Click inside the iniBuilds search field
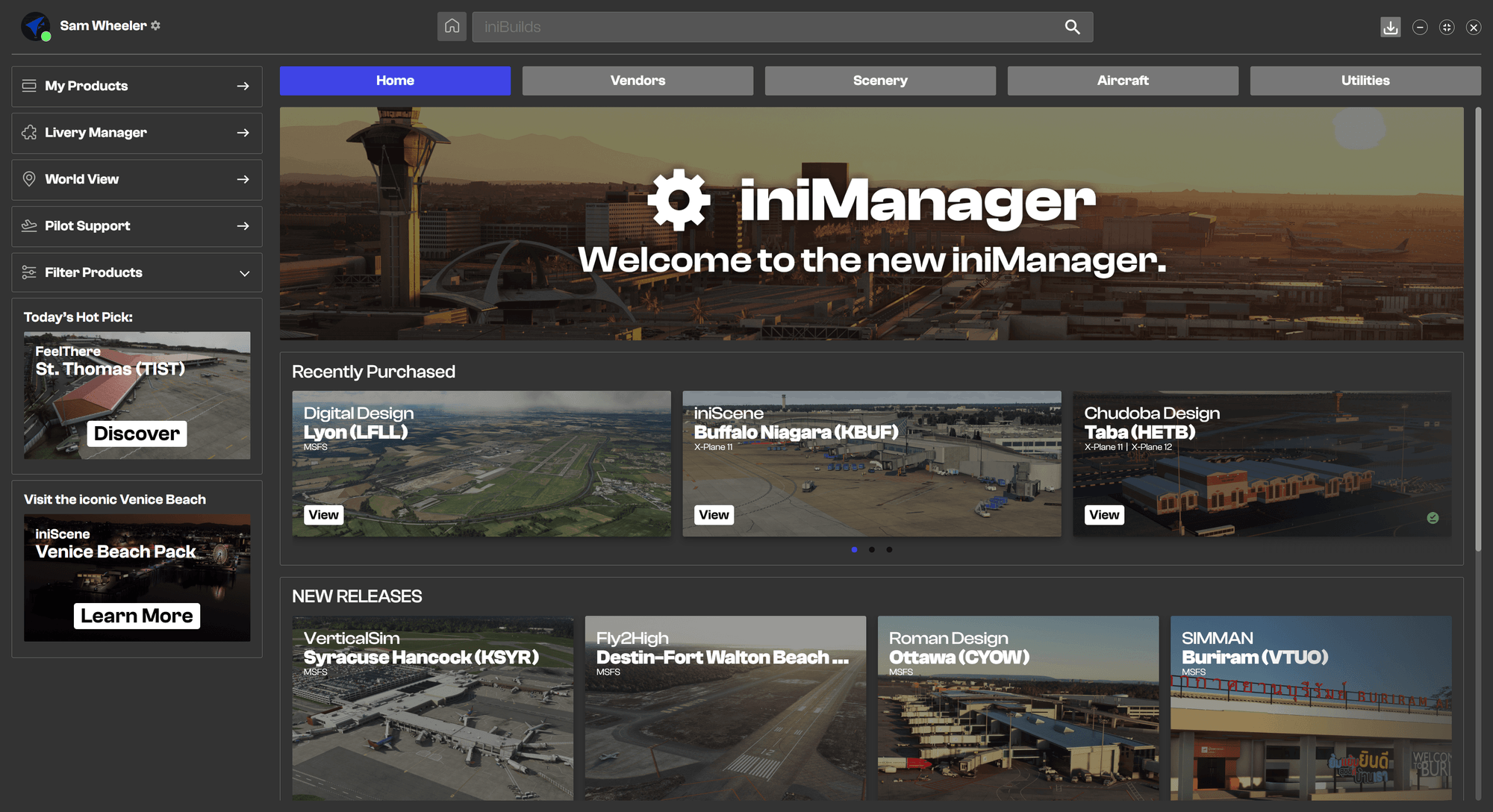1493x812 pixels. (746, 27)
